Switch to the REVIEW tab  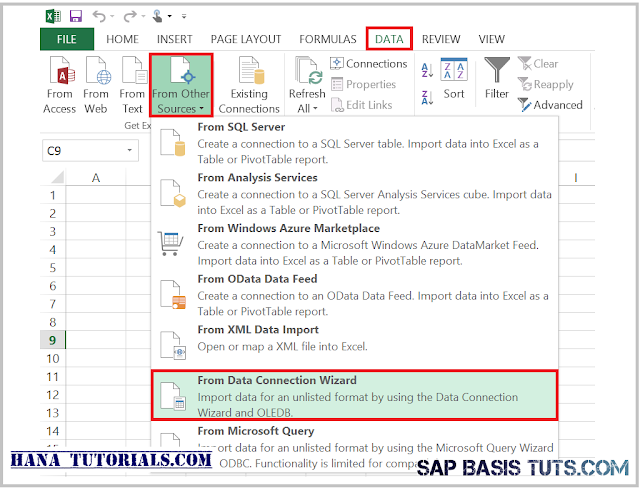441,39
